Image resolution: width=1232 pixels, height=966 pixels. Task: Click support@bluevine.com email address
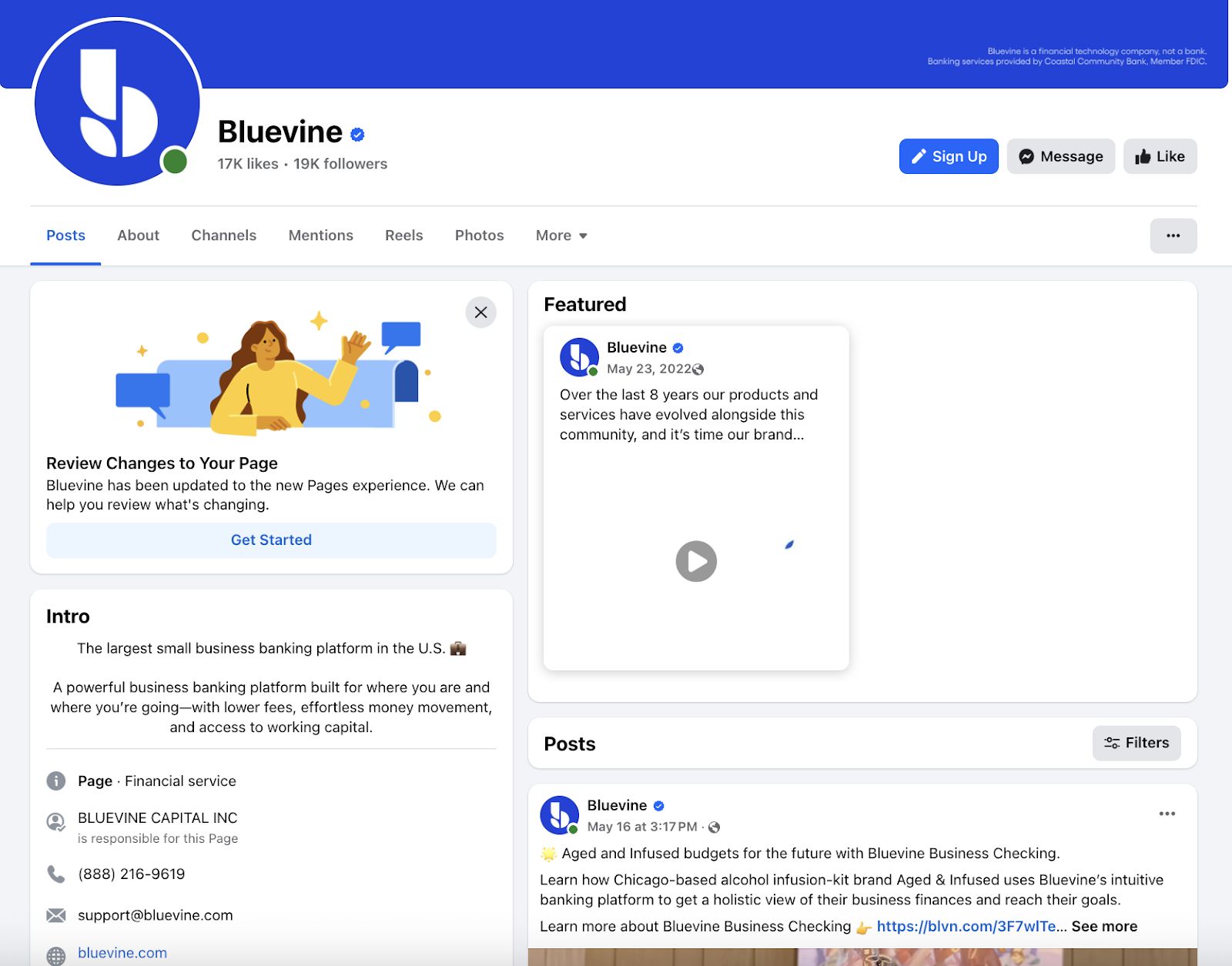click(x=156, y=915)
